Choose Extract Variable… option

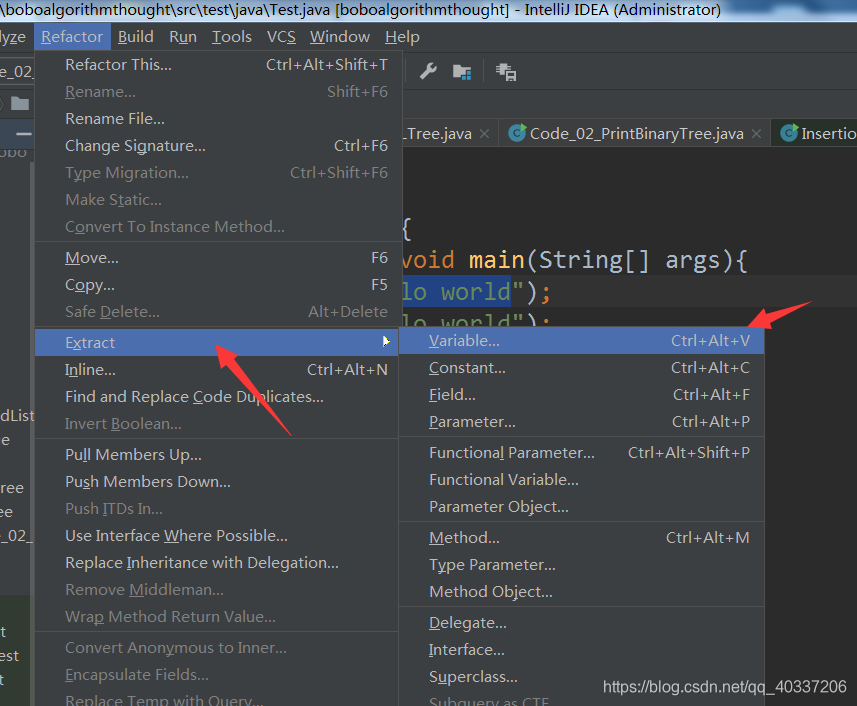(x=582, y=341)
